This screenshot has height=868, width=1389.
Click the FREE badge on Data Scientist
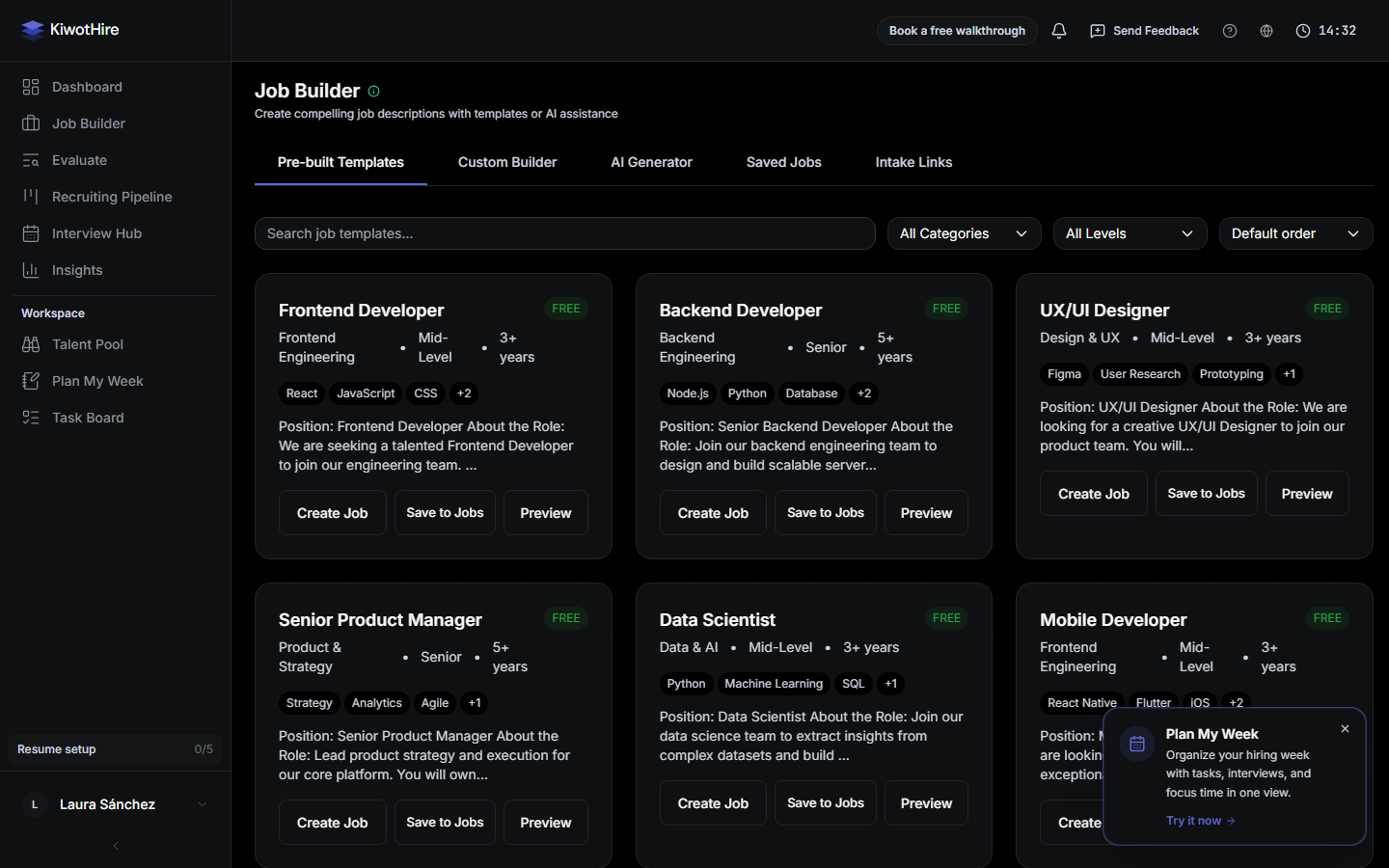click(946, 618)
